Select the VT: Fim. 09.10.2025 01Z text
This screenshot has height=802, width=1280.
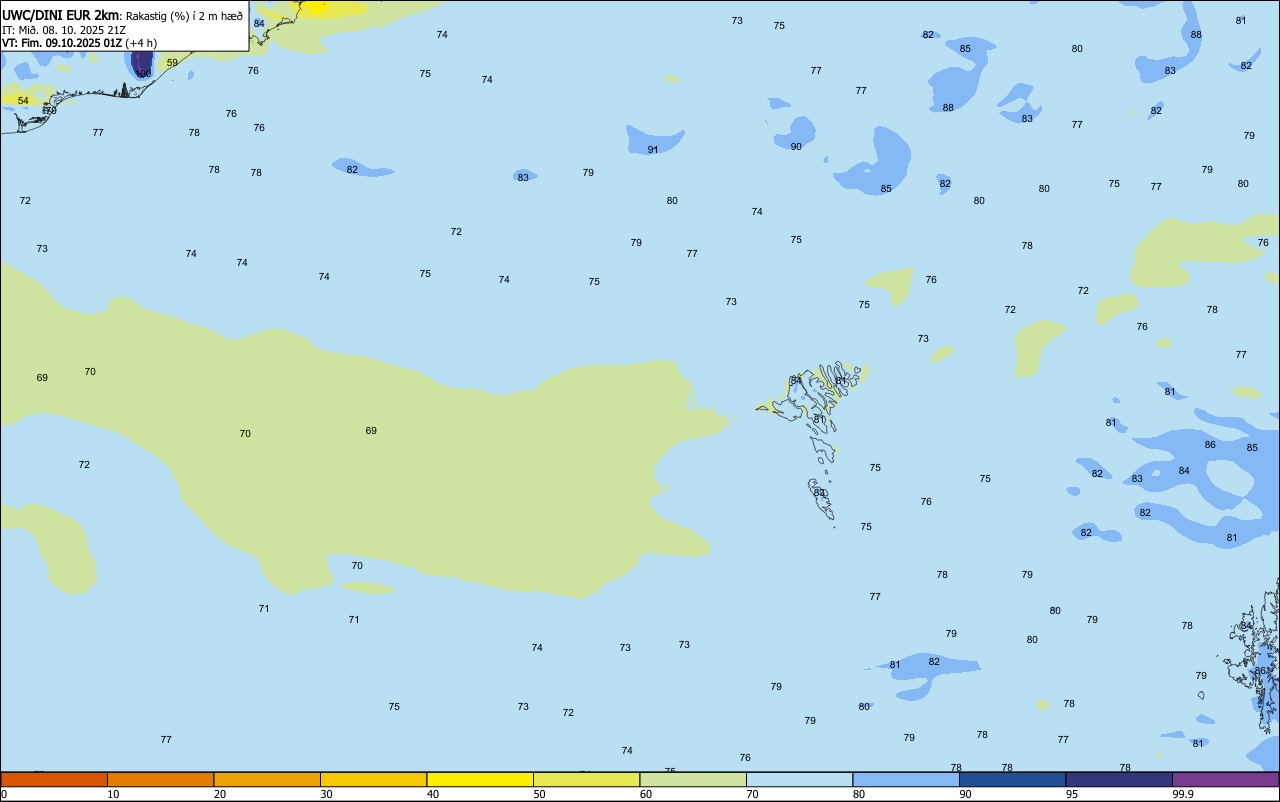pos(62,43)
